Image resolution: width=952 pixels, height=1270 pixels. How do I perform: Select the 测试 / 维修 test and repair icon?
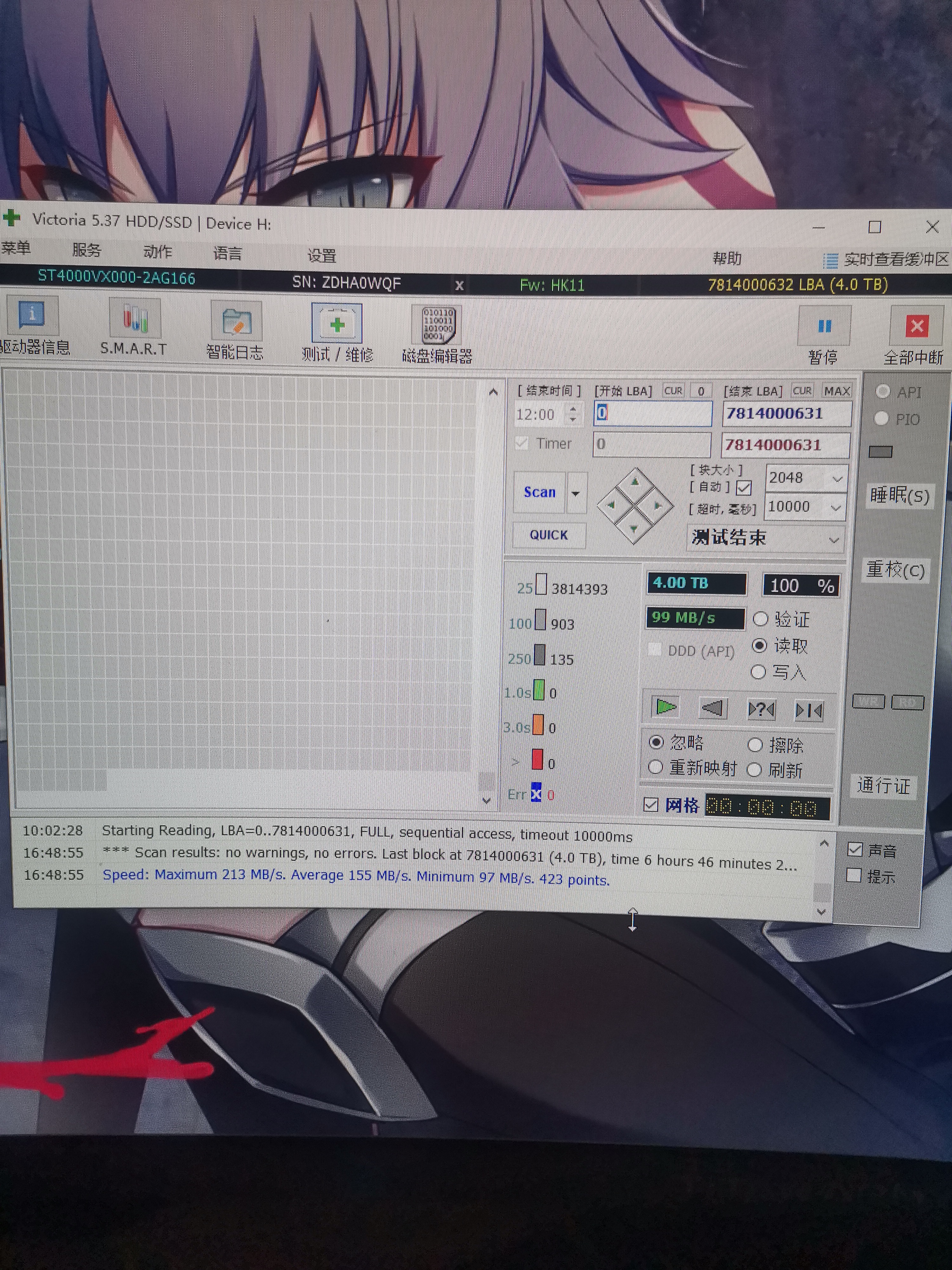point(337,324)
